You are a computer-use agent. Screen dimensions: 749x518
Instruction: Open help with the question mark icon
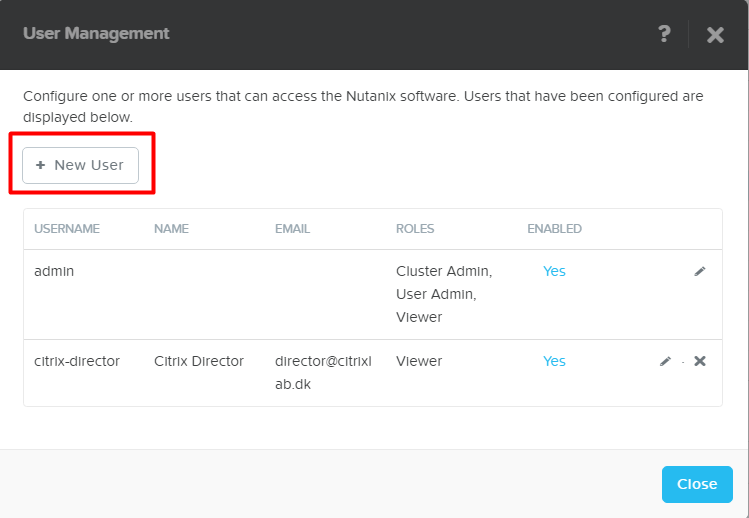664,34
